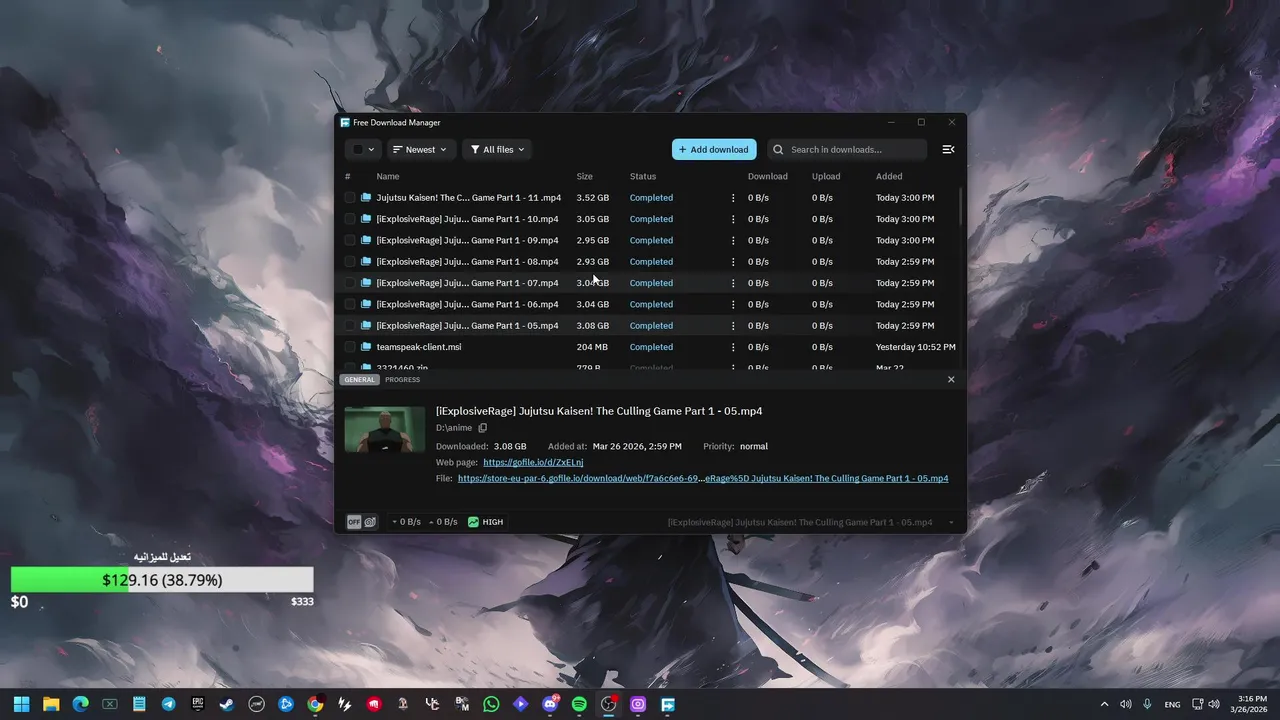
Task: Open three-dot menu for Part 1 - 10.mp4
Action: 733,219
